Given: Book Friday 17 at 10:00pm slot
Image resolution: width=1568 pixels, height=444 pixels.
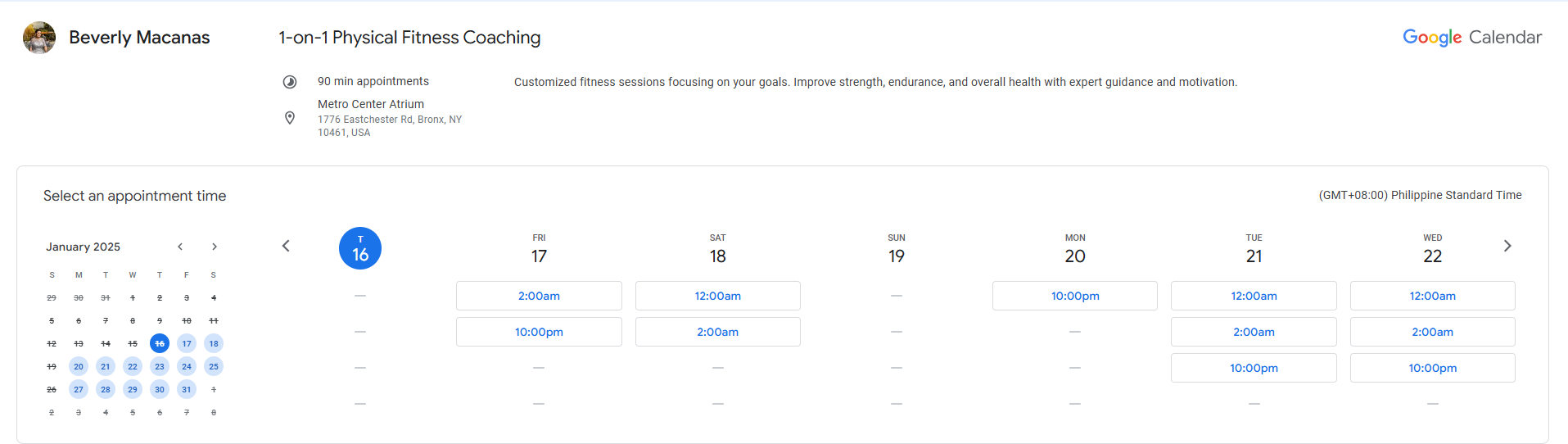Looking at the screenshot, I should tap(539, 332).
